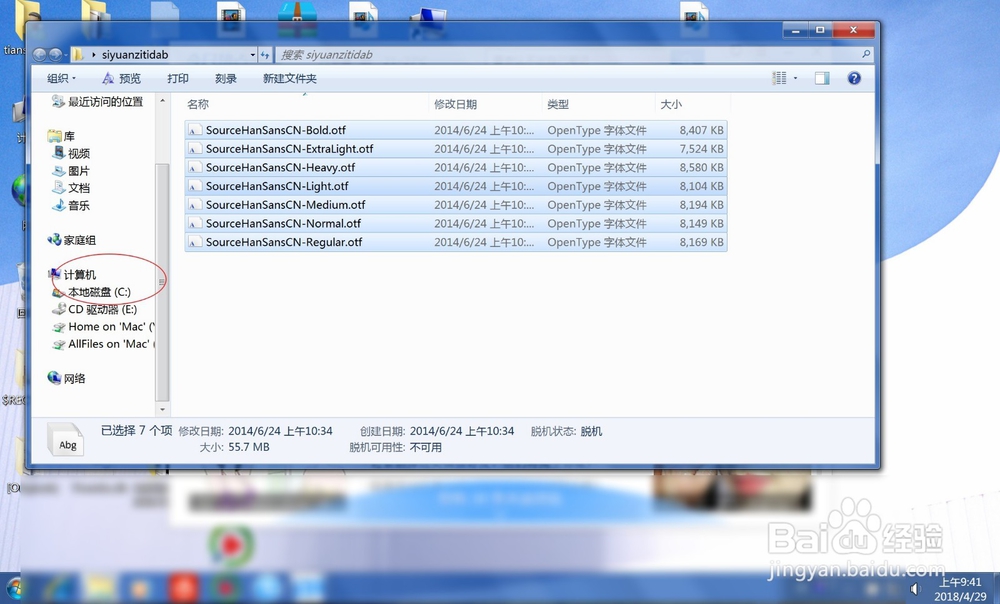The height and width of the screenshot is (604, 1000).
Task: Click the search magnifier icon
Action: coord(865,54)
